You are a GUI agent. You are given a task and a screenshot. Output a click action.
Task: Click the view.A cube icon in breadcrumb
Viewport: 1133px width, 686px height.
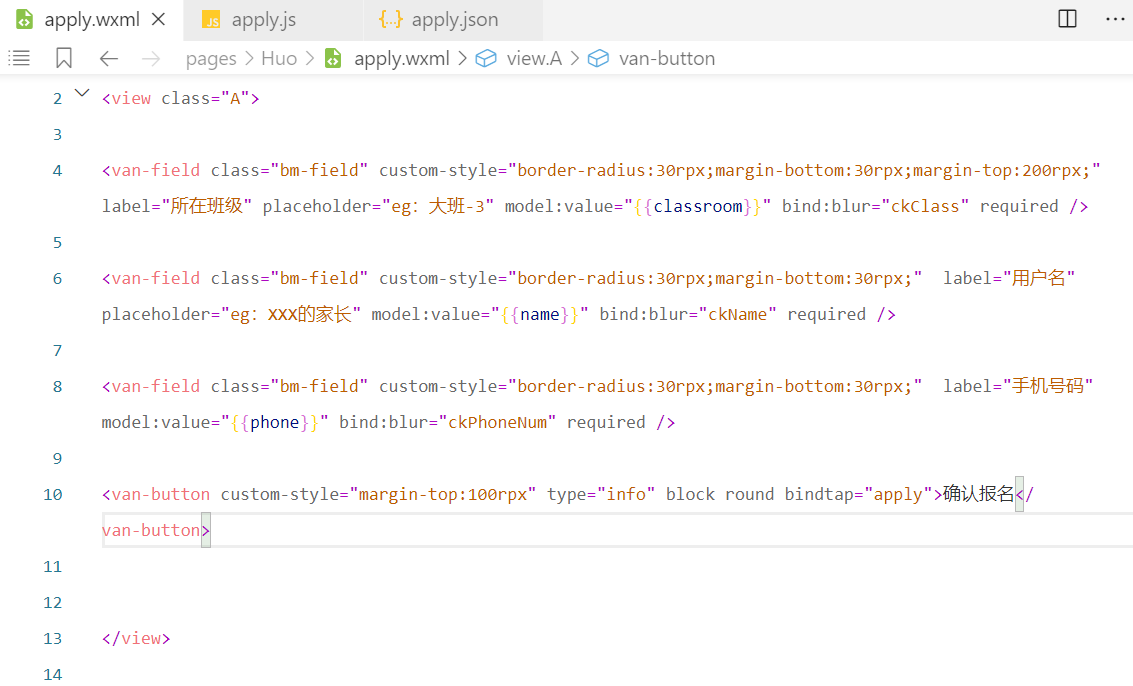[486, 58]
